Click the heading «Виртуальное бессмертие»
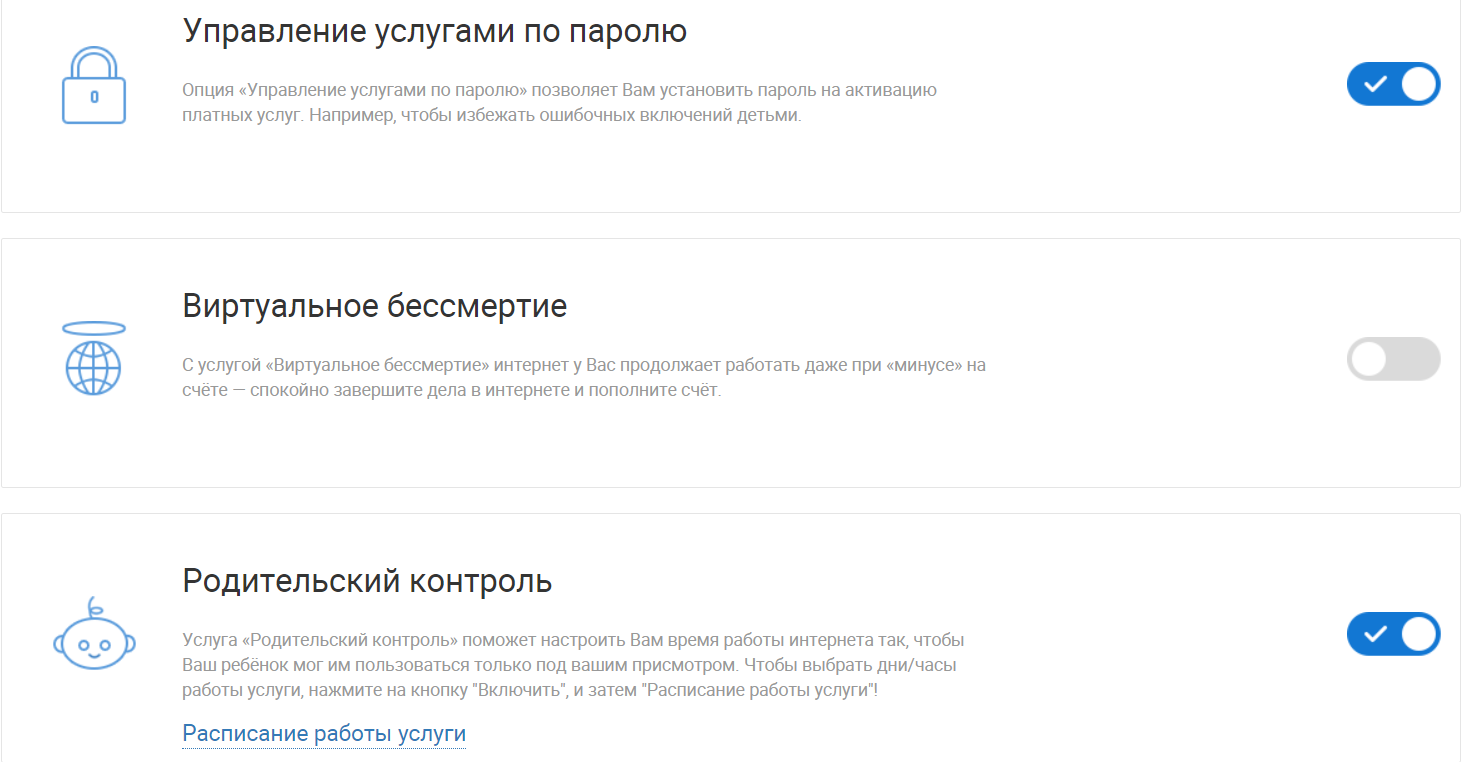Screen dimensions: 1464x762 (375, 306)
